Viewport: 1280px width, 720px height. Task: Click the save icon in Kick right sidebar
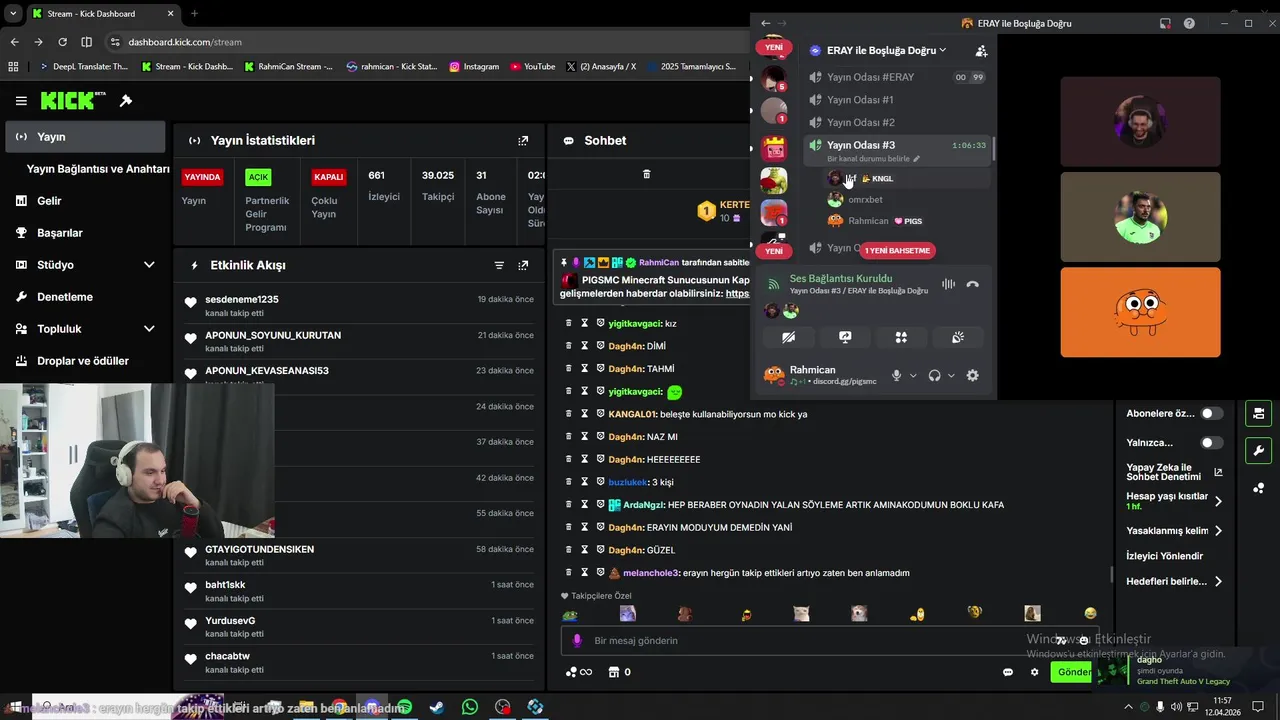tap(1258, 413)
